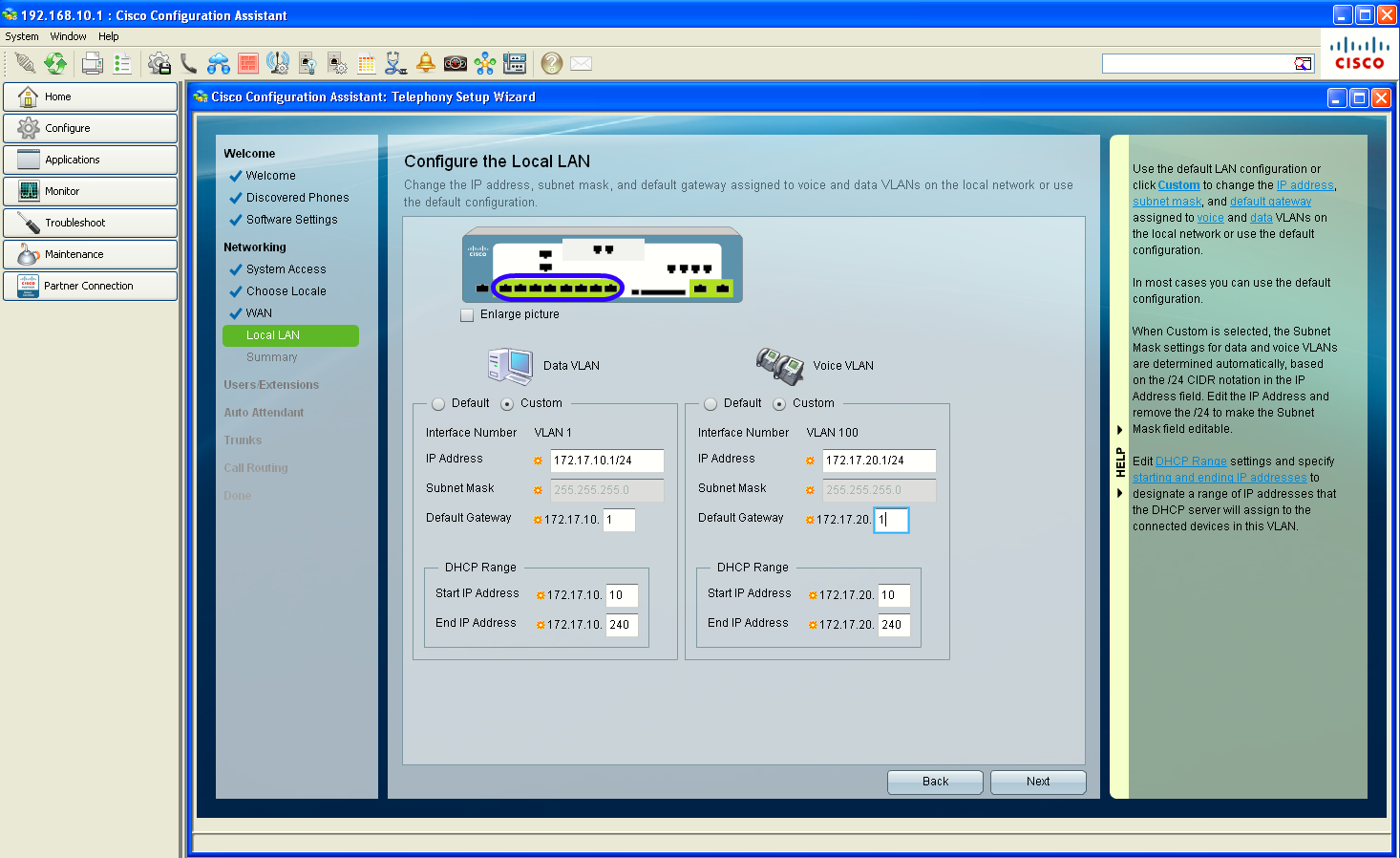Viewport: 1400px width, 858px height.
Task: Click the Topology nodes toolbar icon
Action: coord(485,63)
